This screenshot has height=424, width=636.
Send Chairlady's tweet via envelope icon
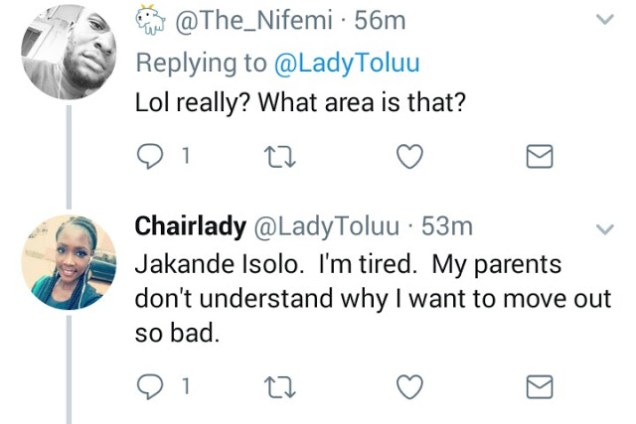pos(541,385)
